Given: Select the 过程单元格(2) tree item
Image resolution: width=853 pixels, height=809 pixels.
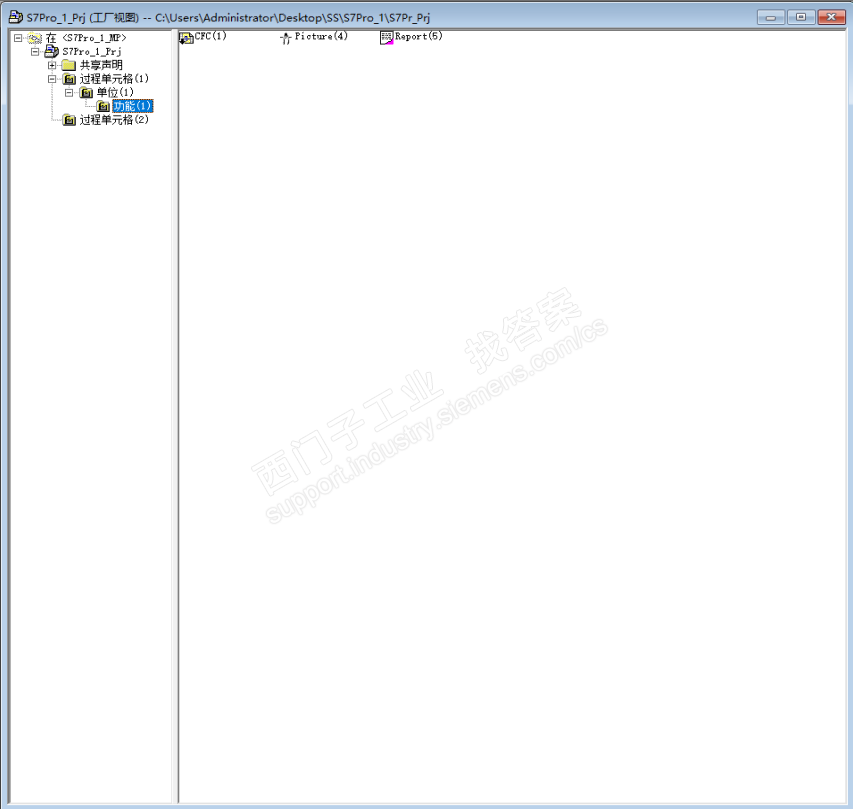Looking at the screenshot, I should click(114, 120).
